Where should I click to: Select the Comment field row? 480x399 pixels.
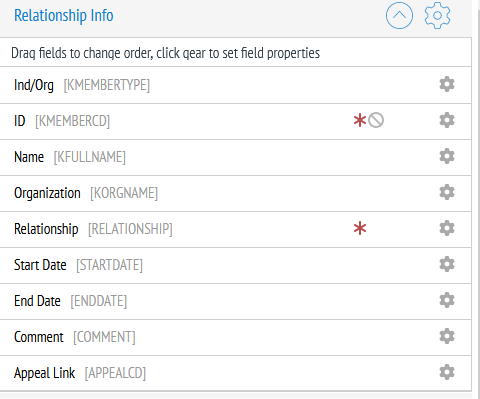coord(236,337)
